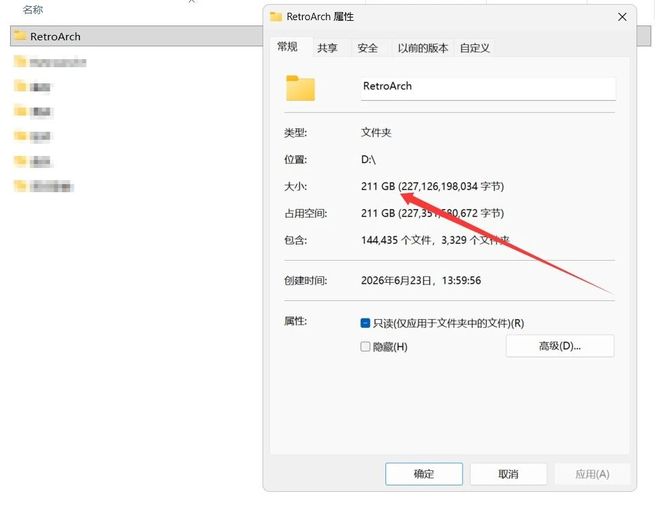The image size is (660, 508).
Task: Enable the 隐藏(H) hidden checkbox
Action: coord(365,346)
